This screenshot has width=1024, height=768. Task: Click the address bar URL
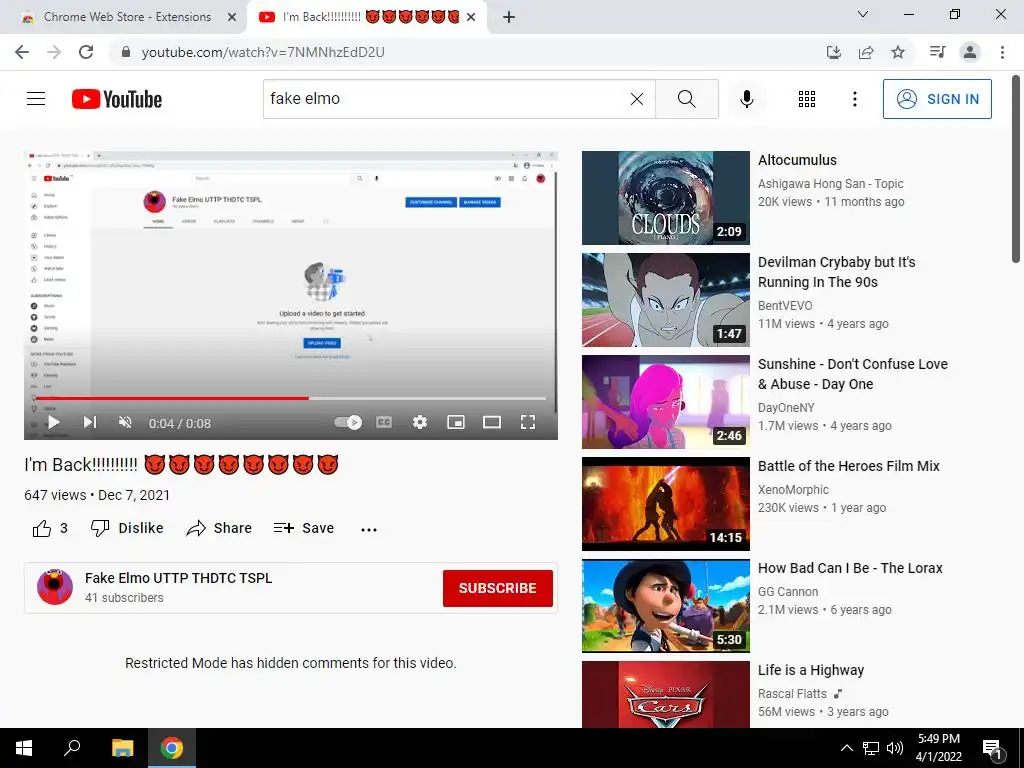click(263, 52)
